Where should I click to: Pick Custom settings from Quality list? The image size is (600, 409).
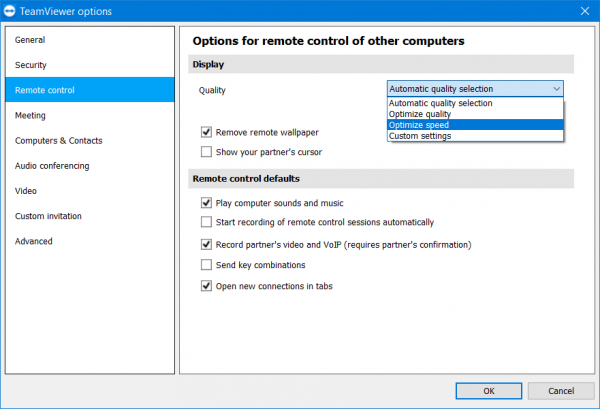(420, 136)
